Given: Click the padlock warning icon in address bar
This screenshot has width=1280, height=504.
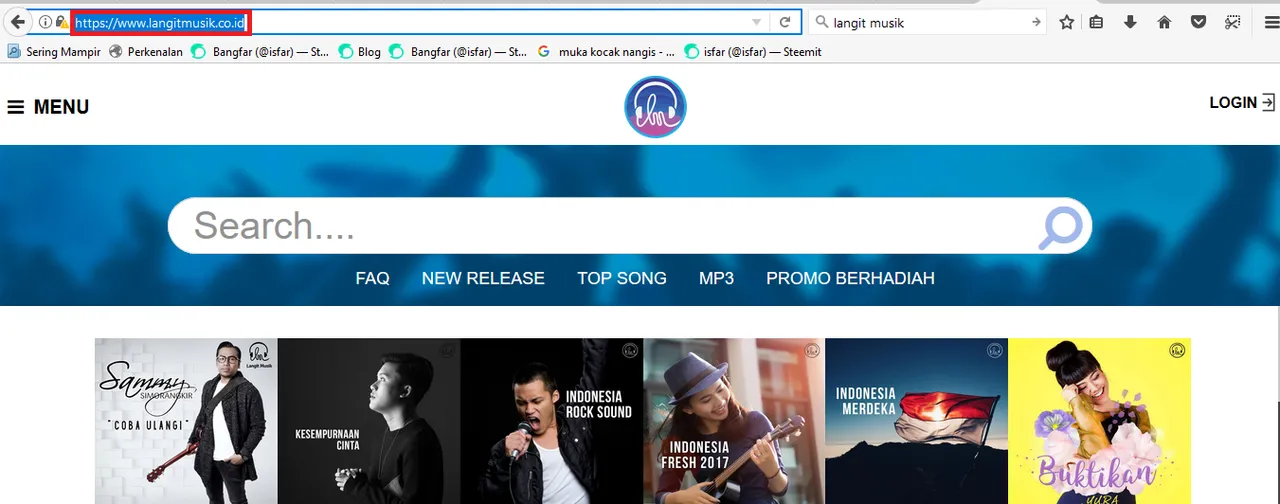Looking at the screenshot, I should pos(61,22).
